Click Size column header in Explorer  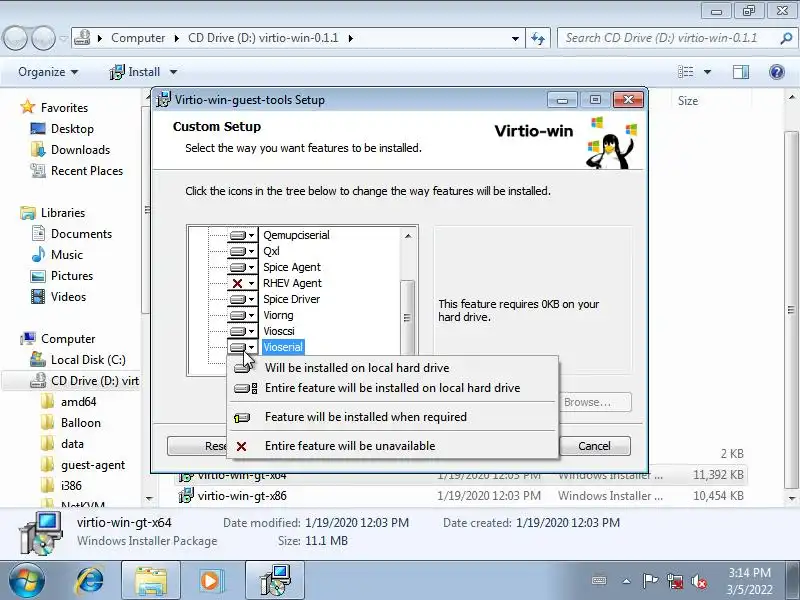tap(687, 101)
